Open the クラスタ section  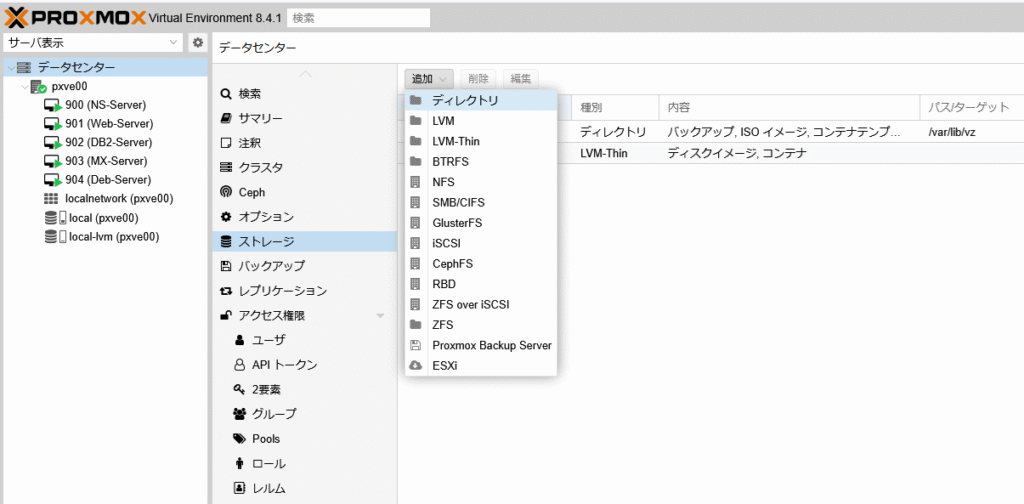305,168
